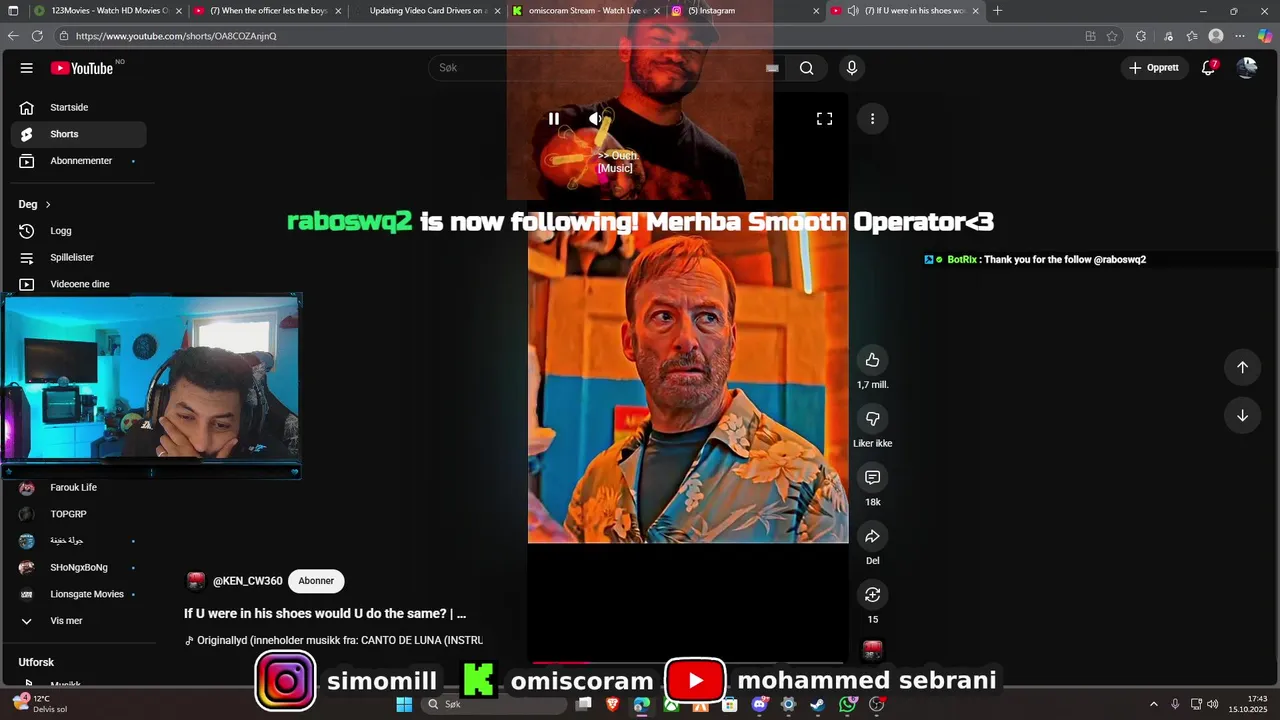
Task: Open taskbar volume control
Action: (x=1214, y=704)
